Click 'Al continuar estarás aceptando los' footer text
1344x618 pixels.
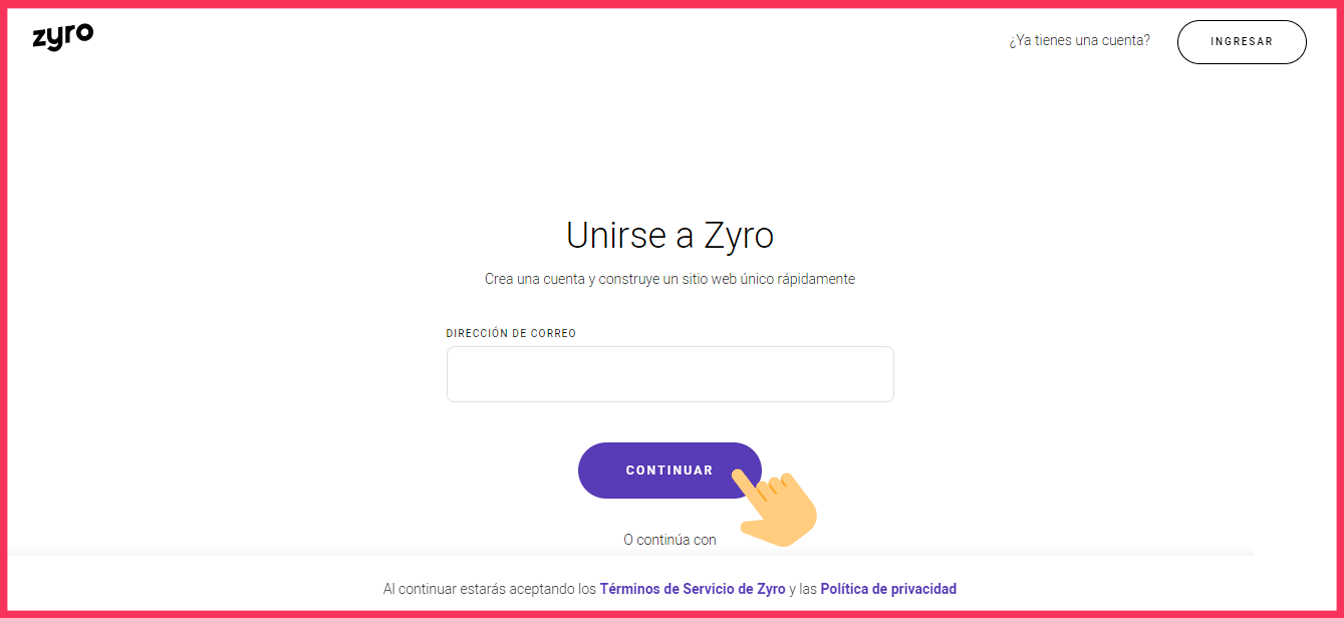[489, 589]
